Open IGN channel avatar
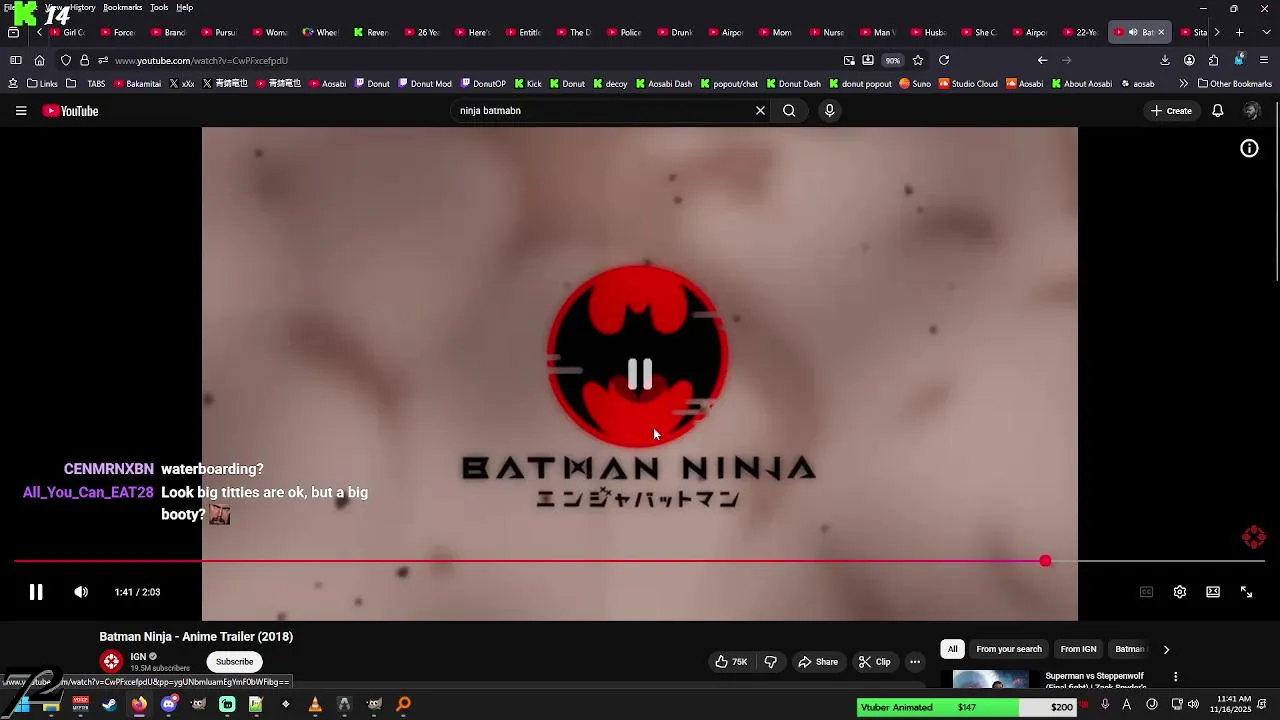This screenshot has height=720, width=1280. coord(111,661)
